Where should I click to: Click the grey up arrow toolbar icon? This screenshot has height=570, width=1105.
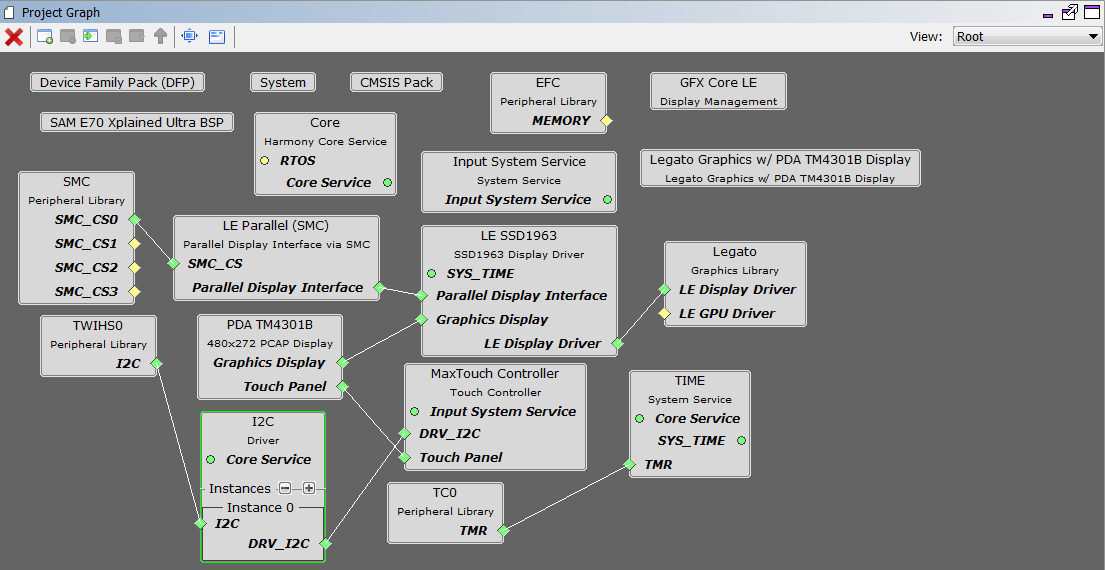click(x=160, y=37)
